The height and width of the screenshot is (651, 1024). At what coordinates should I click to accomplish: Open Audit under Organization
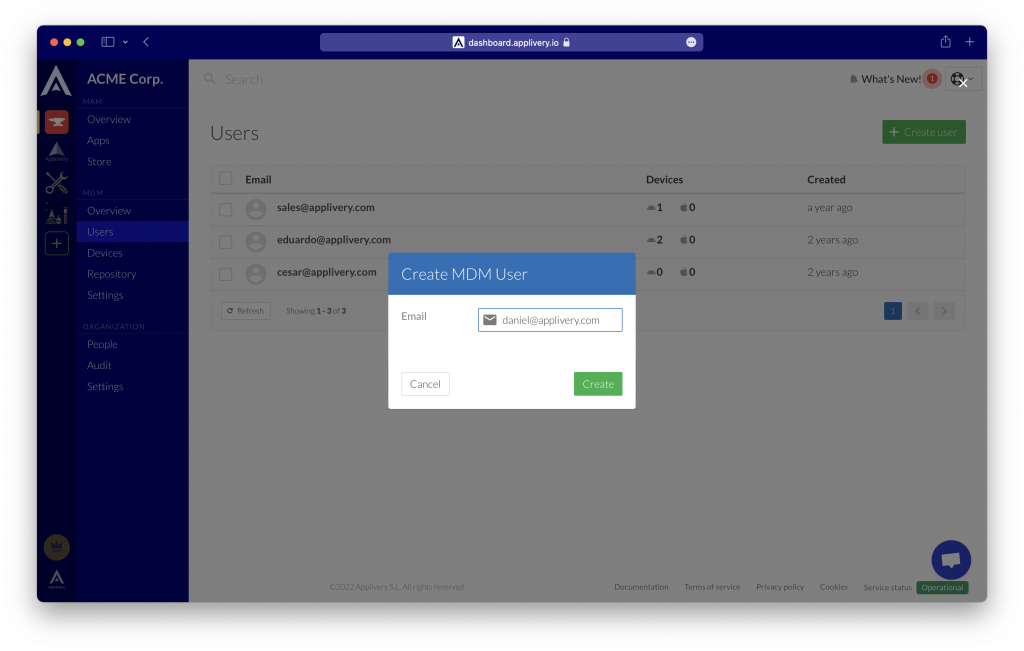(x=99, y=365)
